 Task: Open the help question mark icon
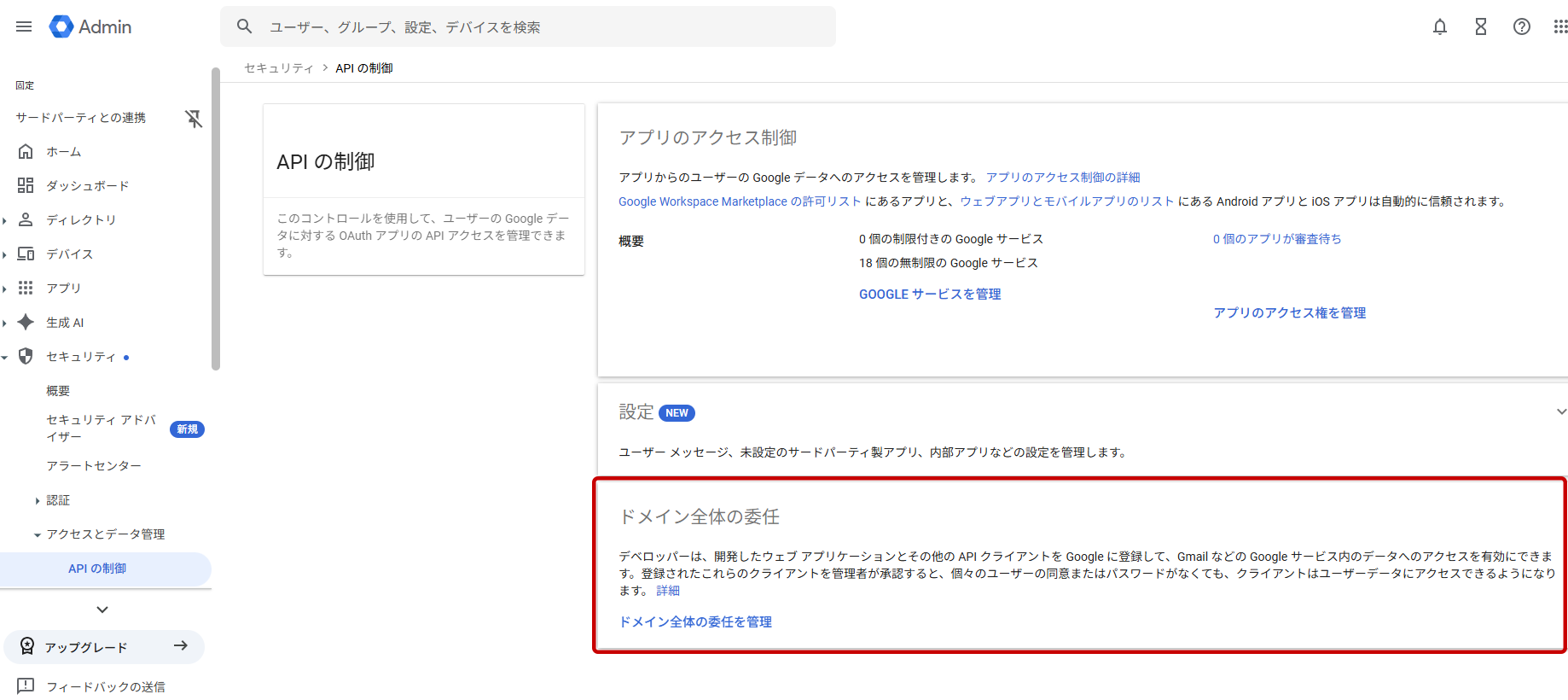tap(1521, 26)
